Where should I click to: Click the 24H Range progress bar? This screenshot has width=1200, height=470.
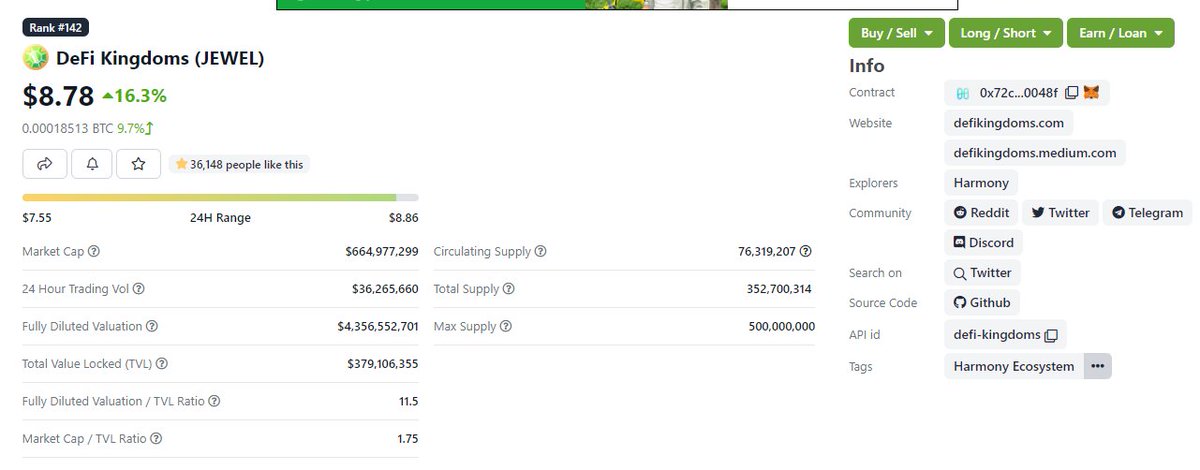(x=220, y=198)
